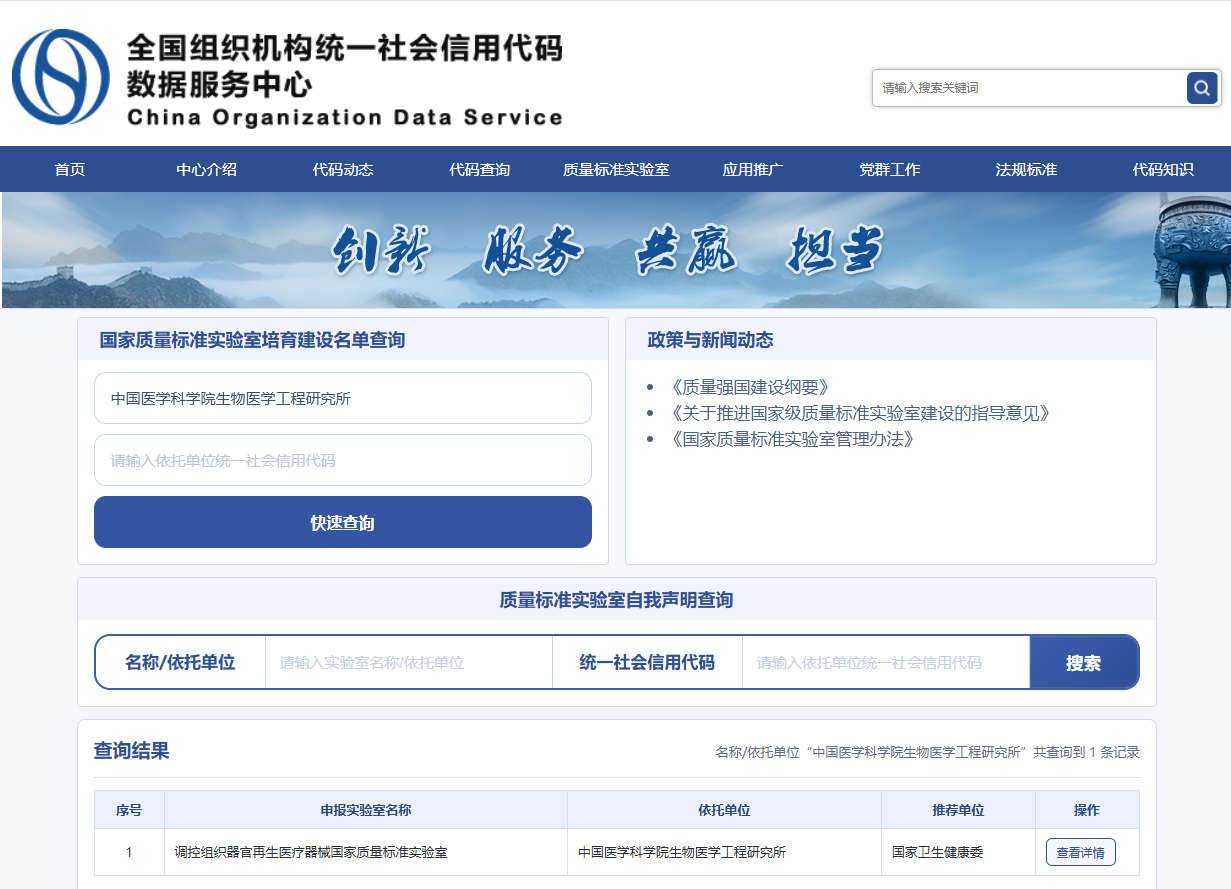Go to 代码知识 menu item
This screenshot has width=1231, height=889.
[x=1162, y=169]
